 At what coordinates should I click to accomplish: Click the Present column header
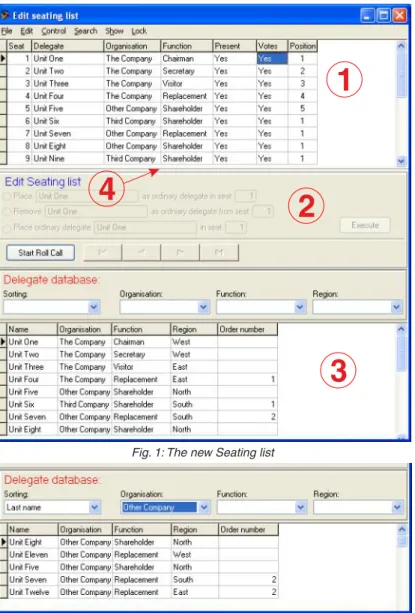tap(234, 46)
